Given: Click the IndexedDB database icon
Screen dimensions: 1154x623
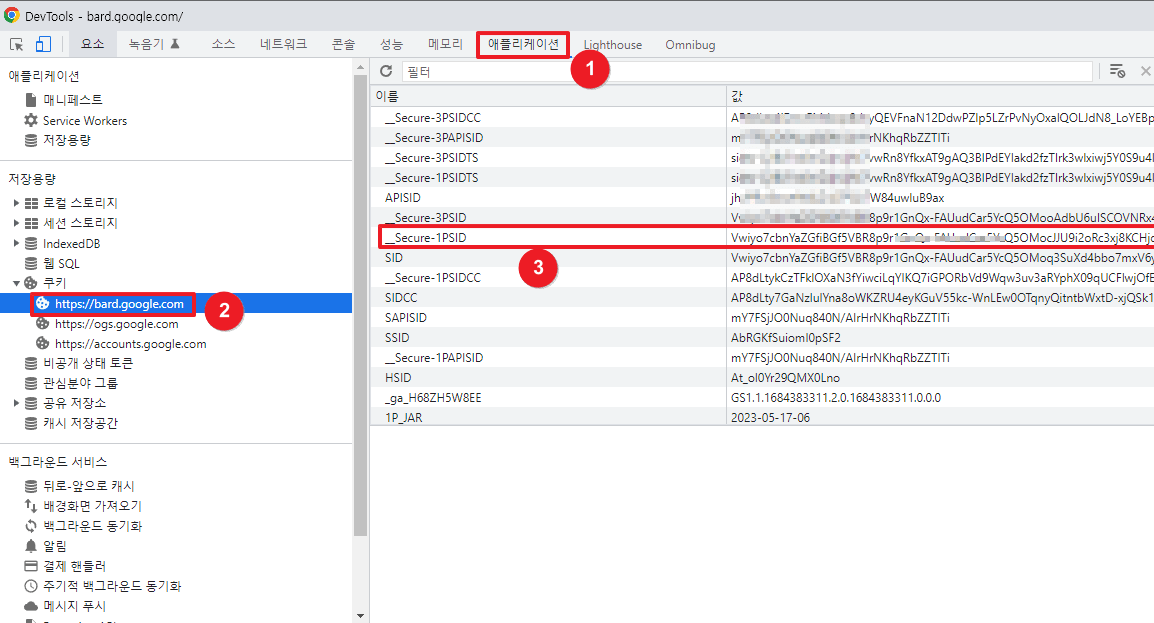Looking at the screenshot, I should point(30,243).
